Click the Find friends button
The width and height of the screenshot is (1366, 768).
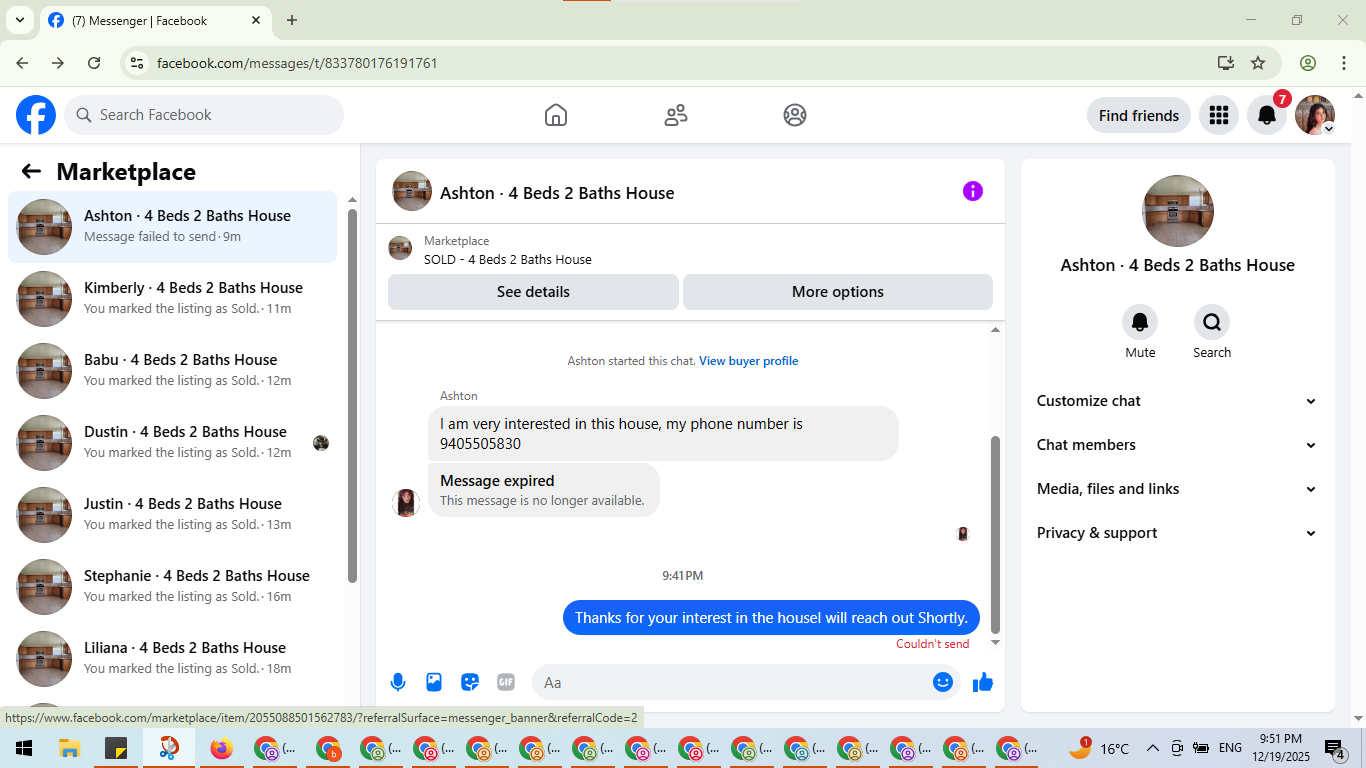[1139, 115]
